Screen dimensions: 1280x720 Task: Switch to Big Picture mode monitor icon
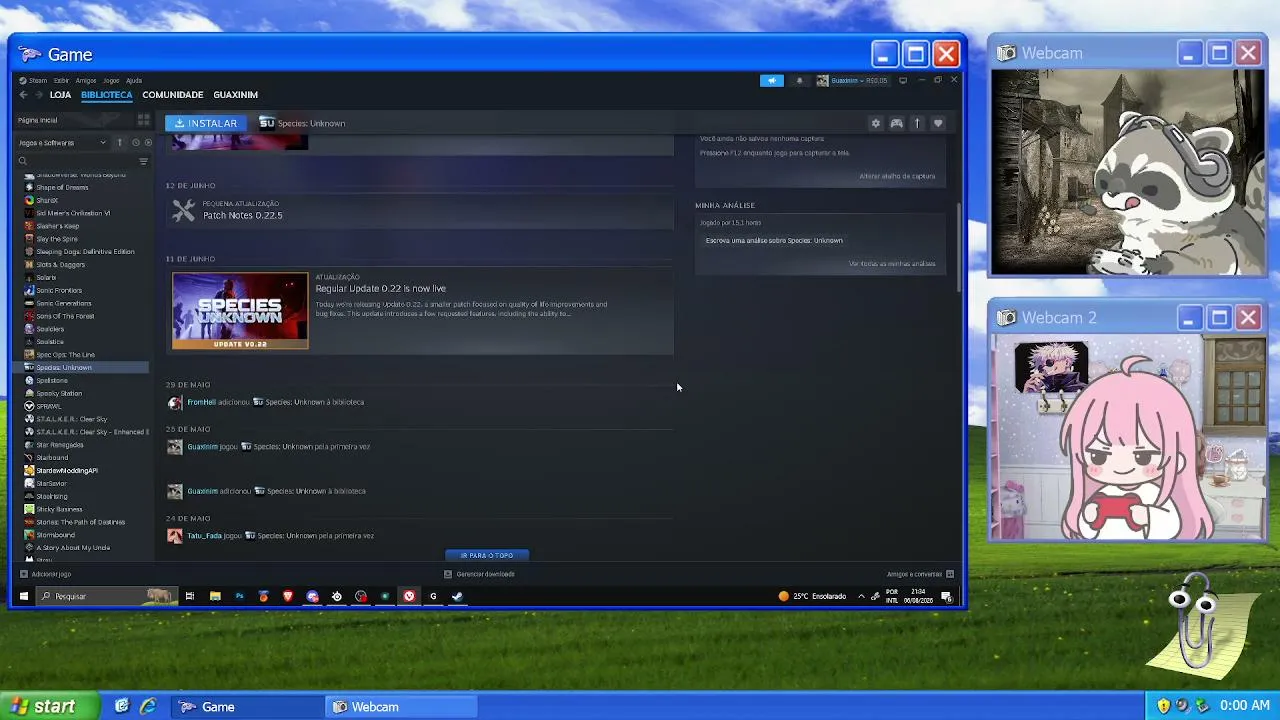[903, 80]
